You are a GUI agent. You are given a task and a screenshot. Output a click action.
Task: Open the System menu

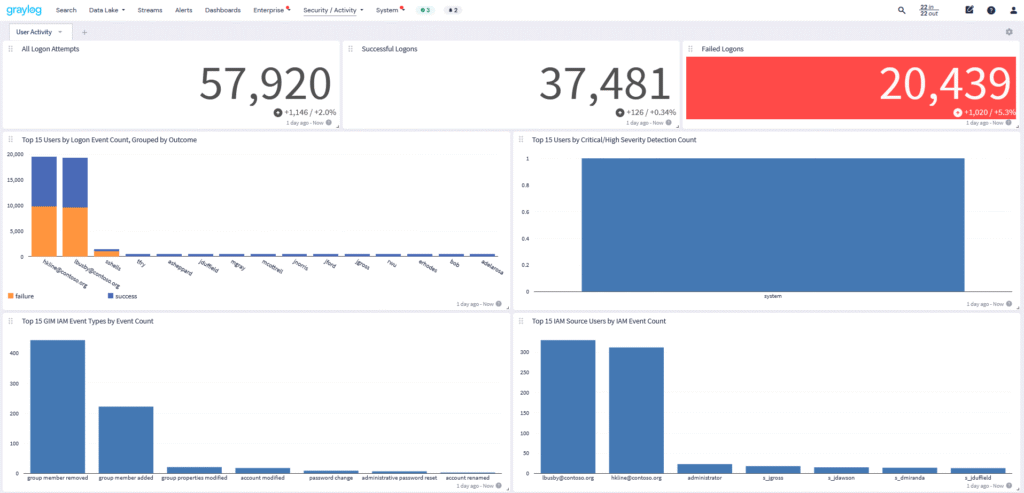pos(389,10)
